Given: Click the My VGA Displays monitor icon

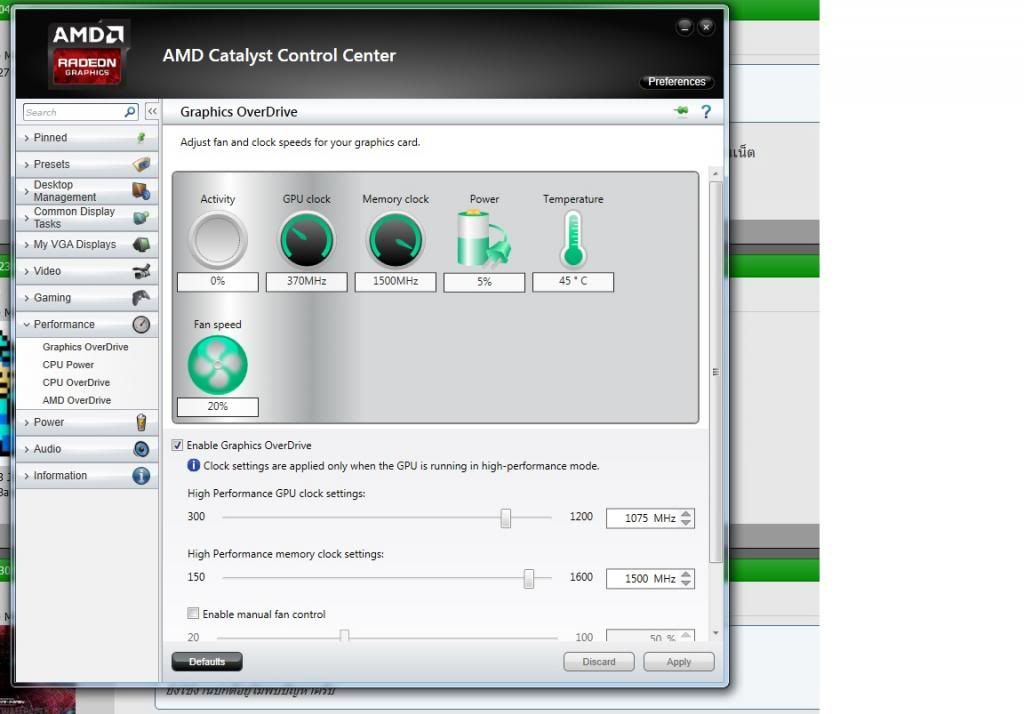Looking at the screenshot, I should click(x=141, y=244).
